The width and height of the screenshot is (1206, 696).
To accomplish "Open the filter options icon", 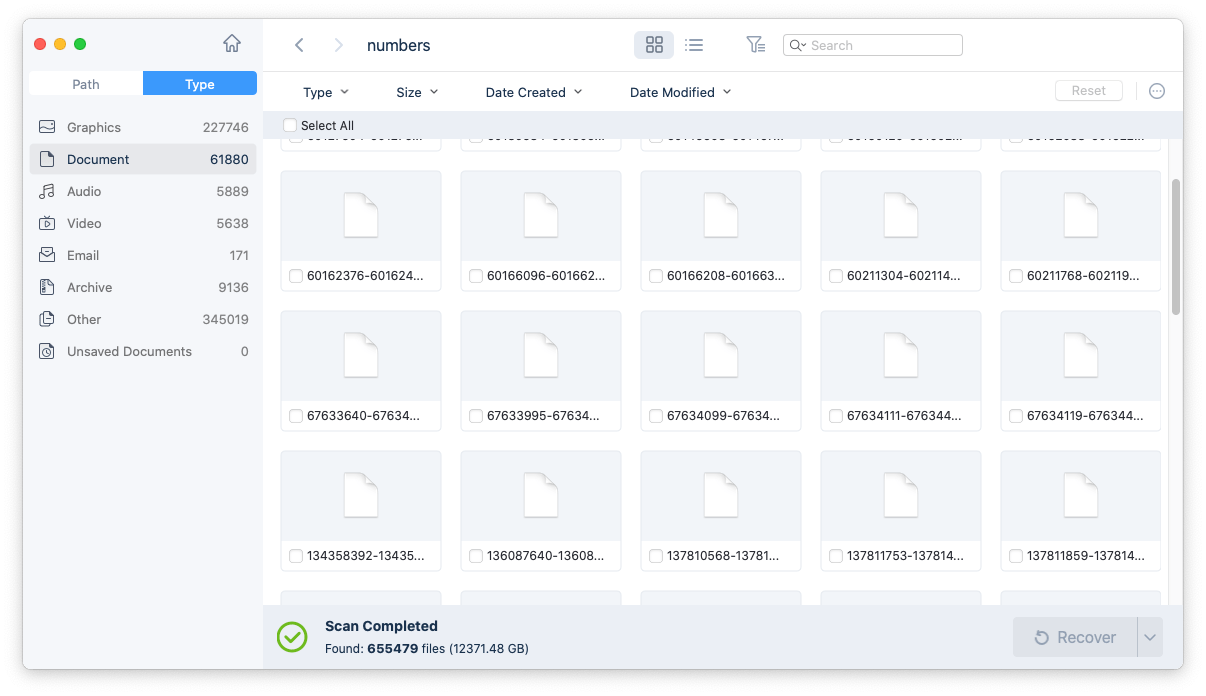I will pos(756,45).
